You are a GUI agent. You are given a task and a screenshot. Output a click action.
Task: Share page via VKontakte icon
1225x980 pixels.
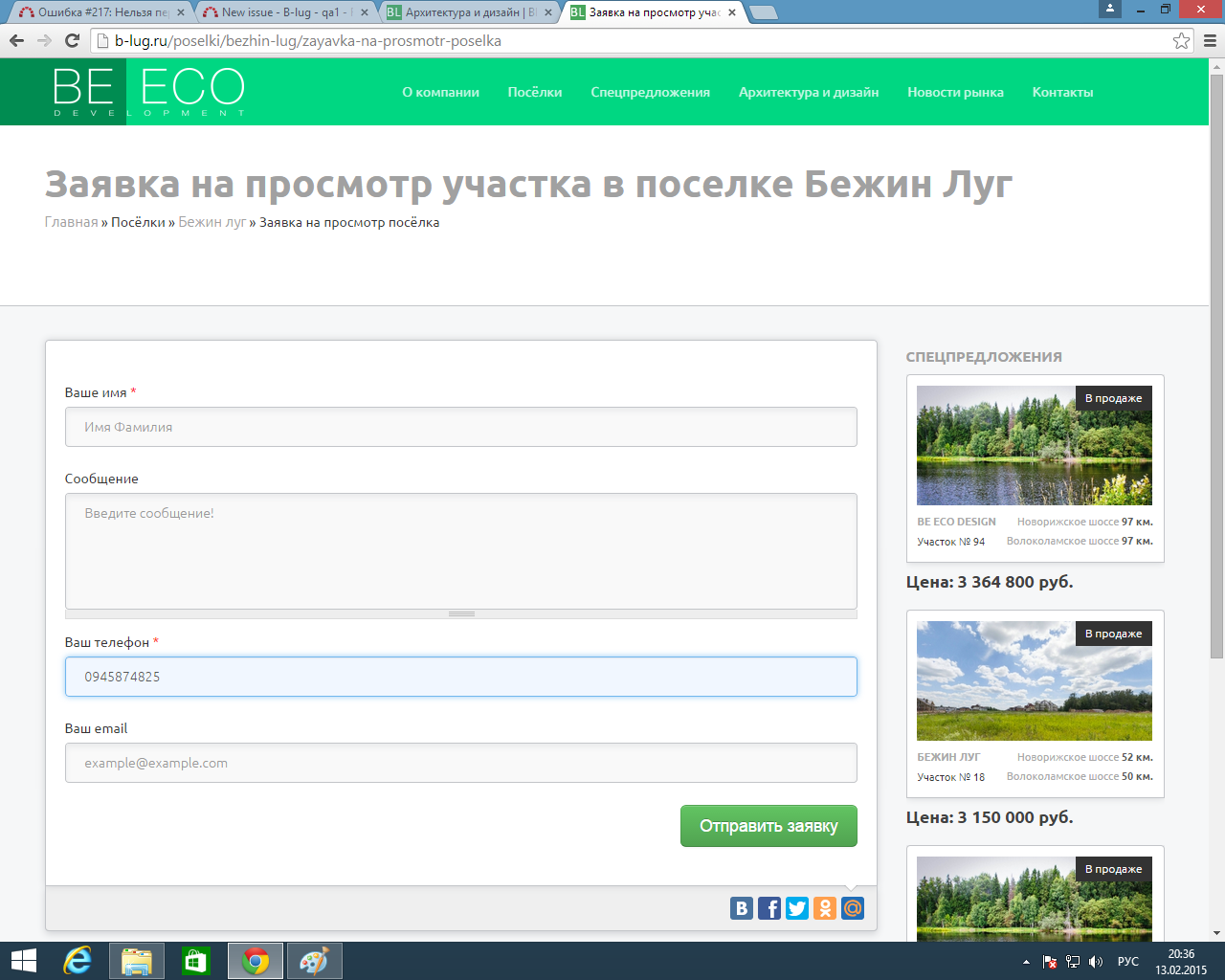(741, 908)
